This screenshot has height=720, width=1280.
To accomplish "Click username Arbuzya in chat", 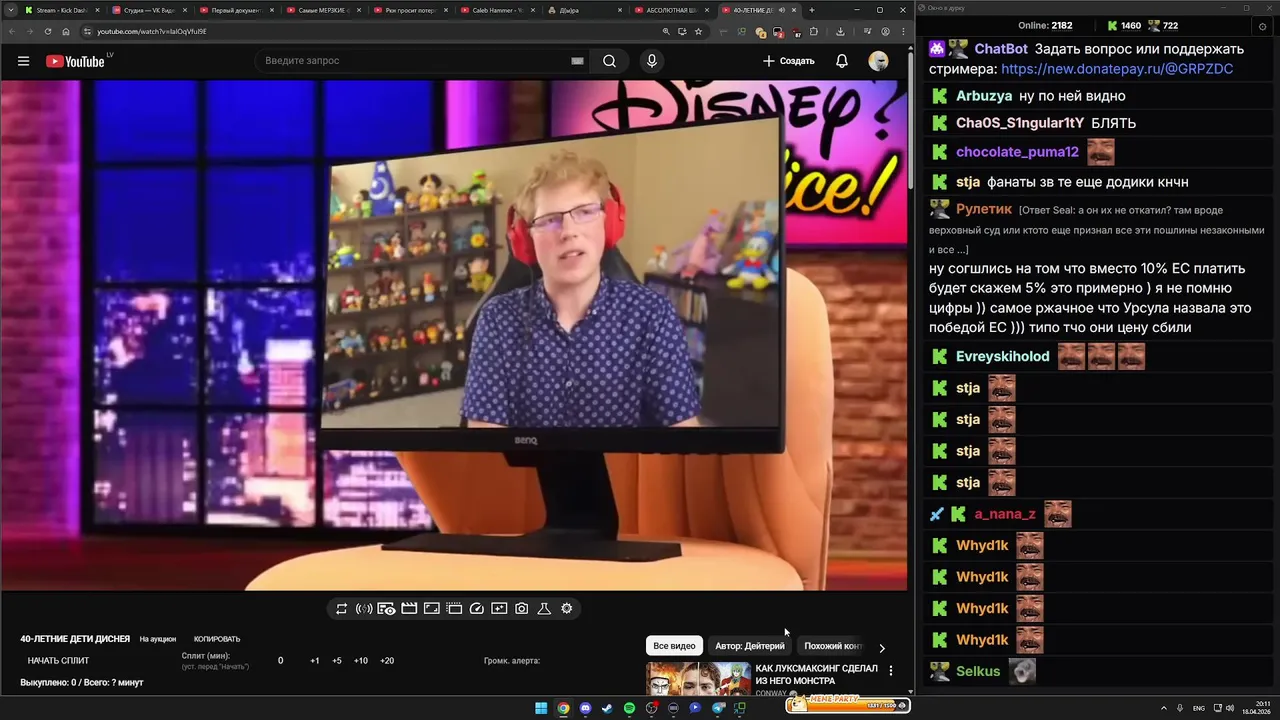I will coord(984,96).
